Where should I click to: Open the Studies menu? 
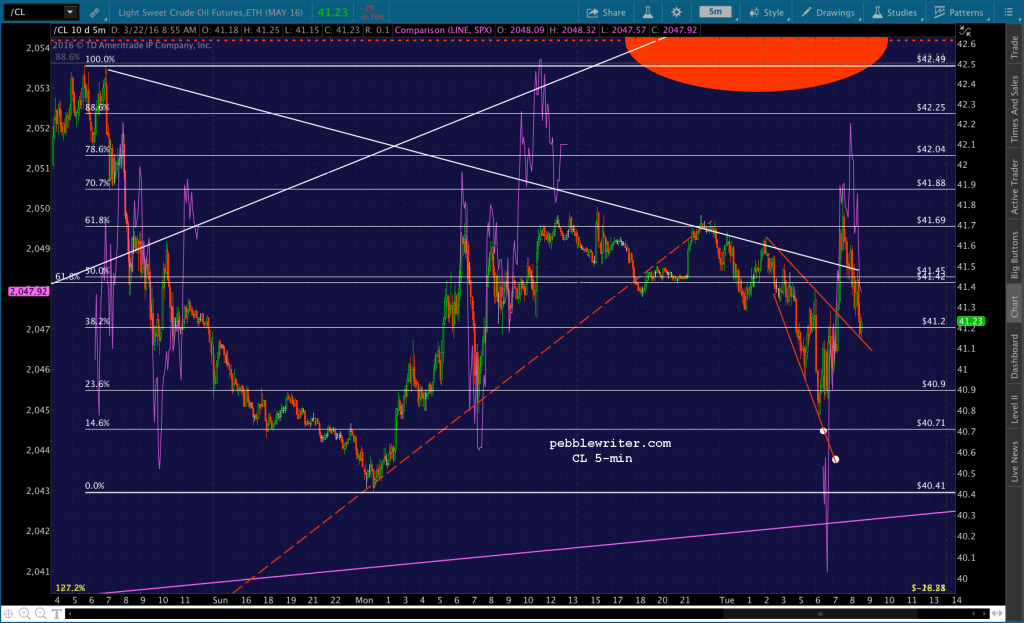coord(895,12)
